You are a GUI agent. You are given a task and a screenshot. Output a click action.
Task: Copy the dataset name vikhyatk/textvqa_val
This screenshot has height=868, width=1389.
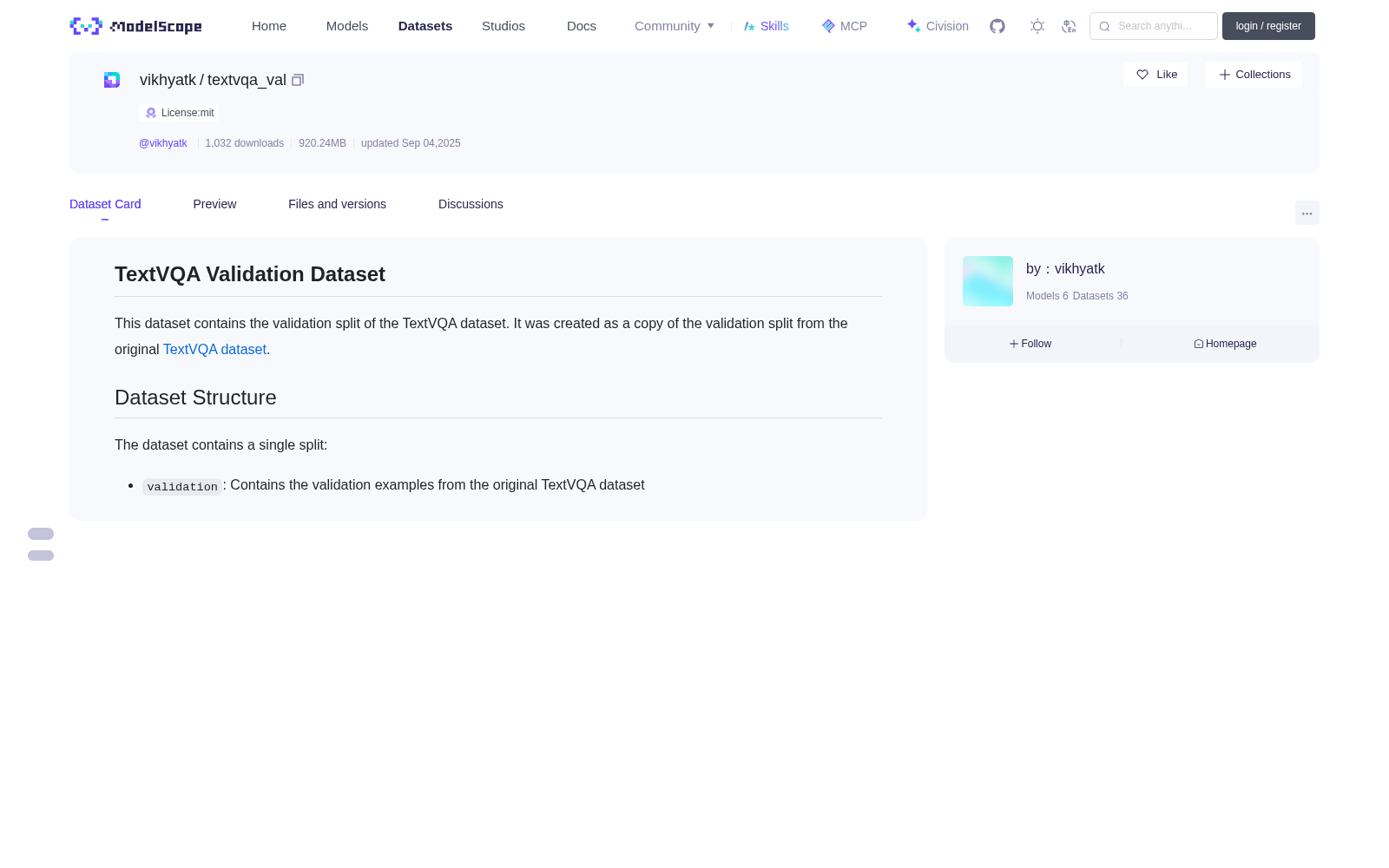[x=298, y=80]
